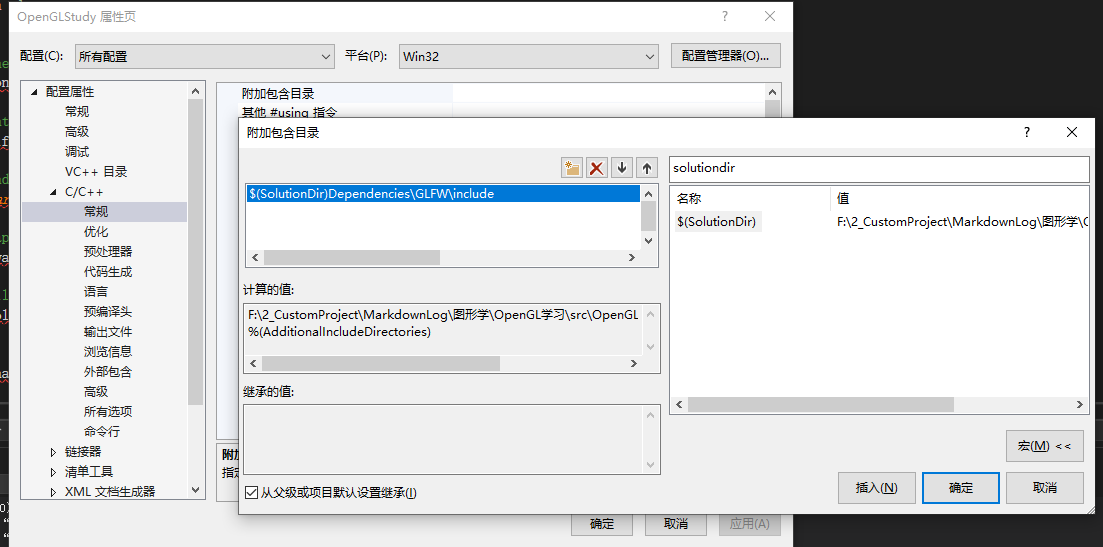Viewport: 1103px width, 547px height.
Task: Select VC++ 目录 in the property tree
Action: coord(96,172)
